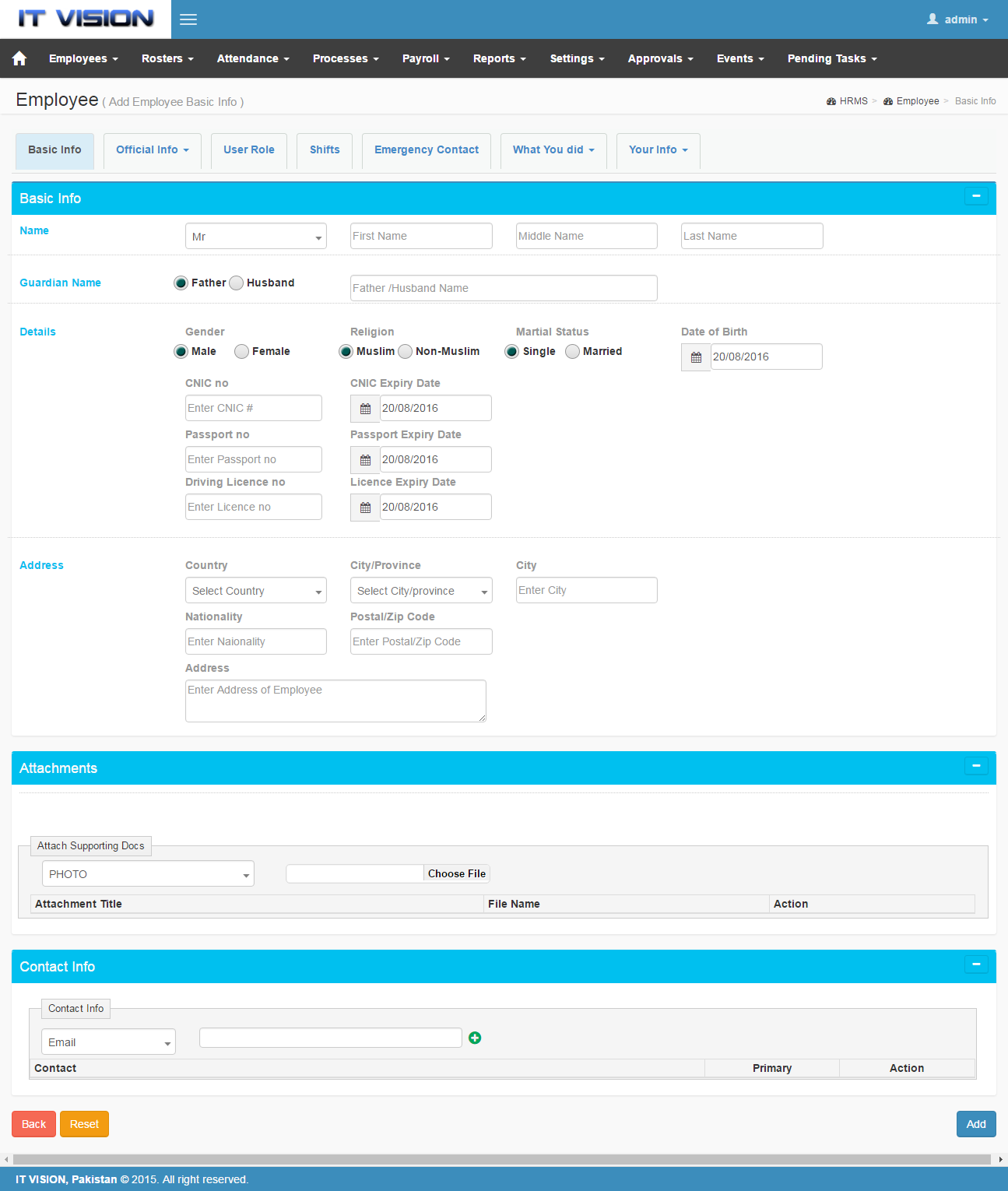Select Husband as guardian type
1008x1191 pixels.
(236, 283)
